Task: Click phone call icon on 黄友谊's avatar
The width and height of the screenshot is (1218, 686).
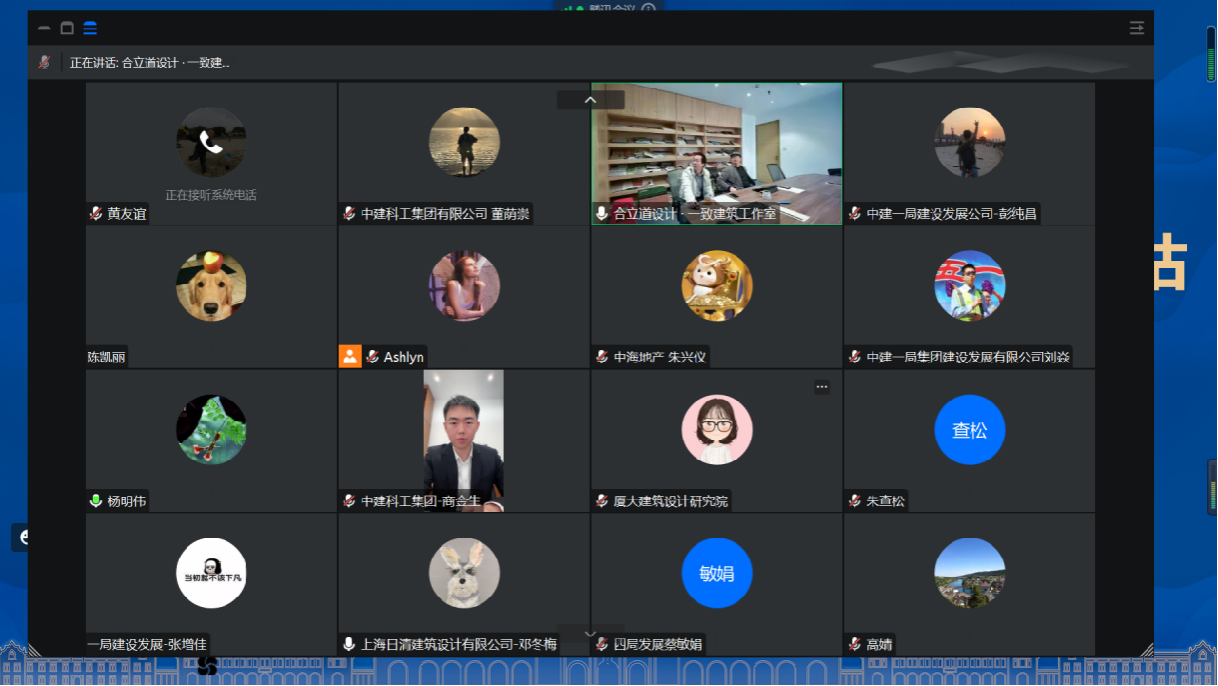Action: pyautogui.click(x=211, y=142)
